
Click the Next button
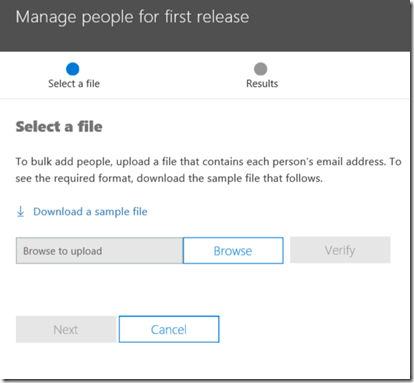click(66, 329)
